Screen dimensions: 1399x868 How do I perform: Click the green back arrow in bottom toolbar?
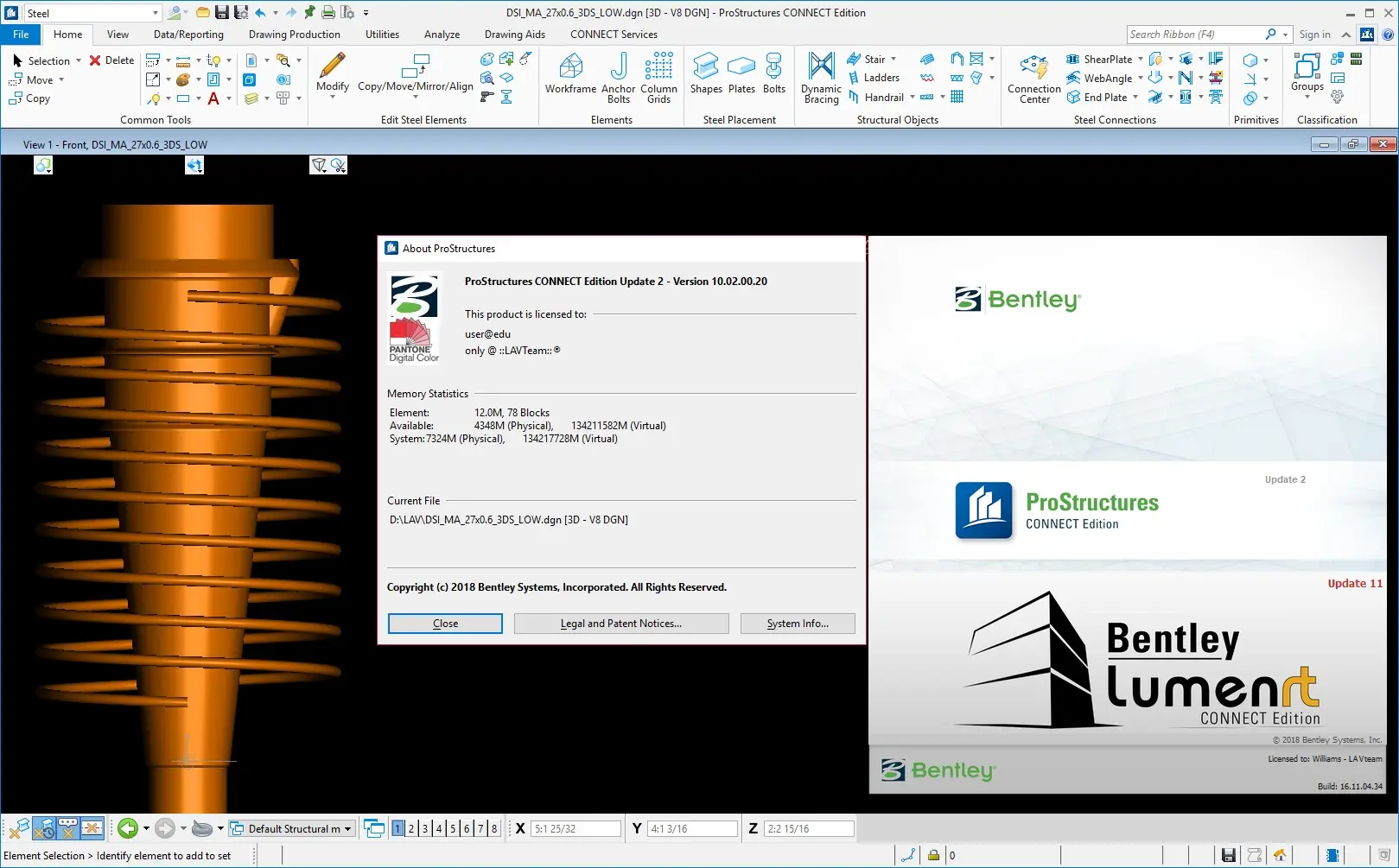[x=128, y=828]
